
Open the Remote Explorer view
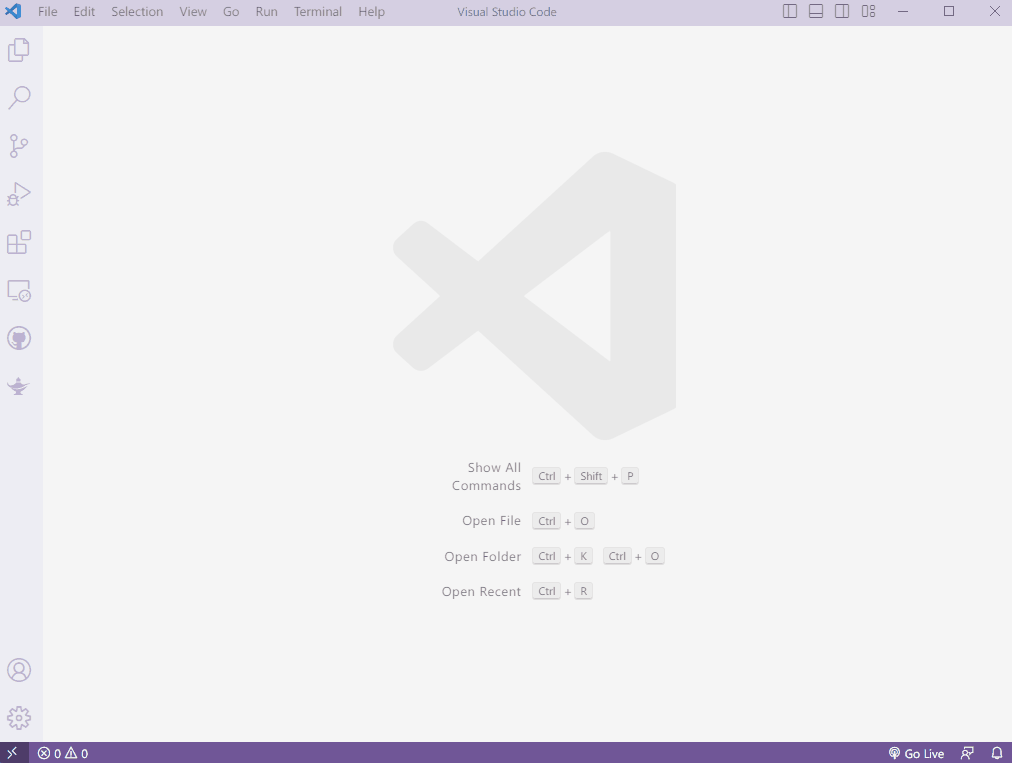click(x=19, y=290)
